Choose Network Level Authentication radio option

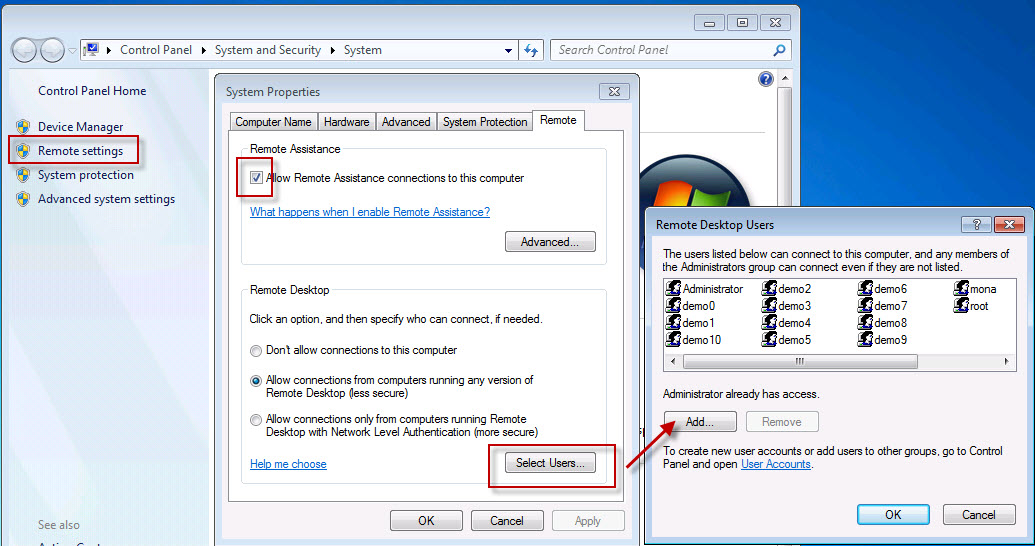[257, 420]
